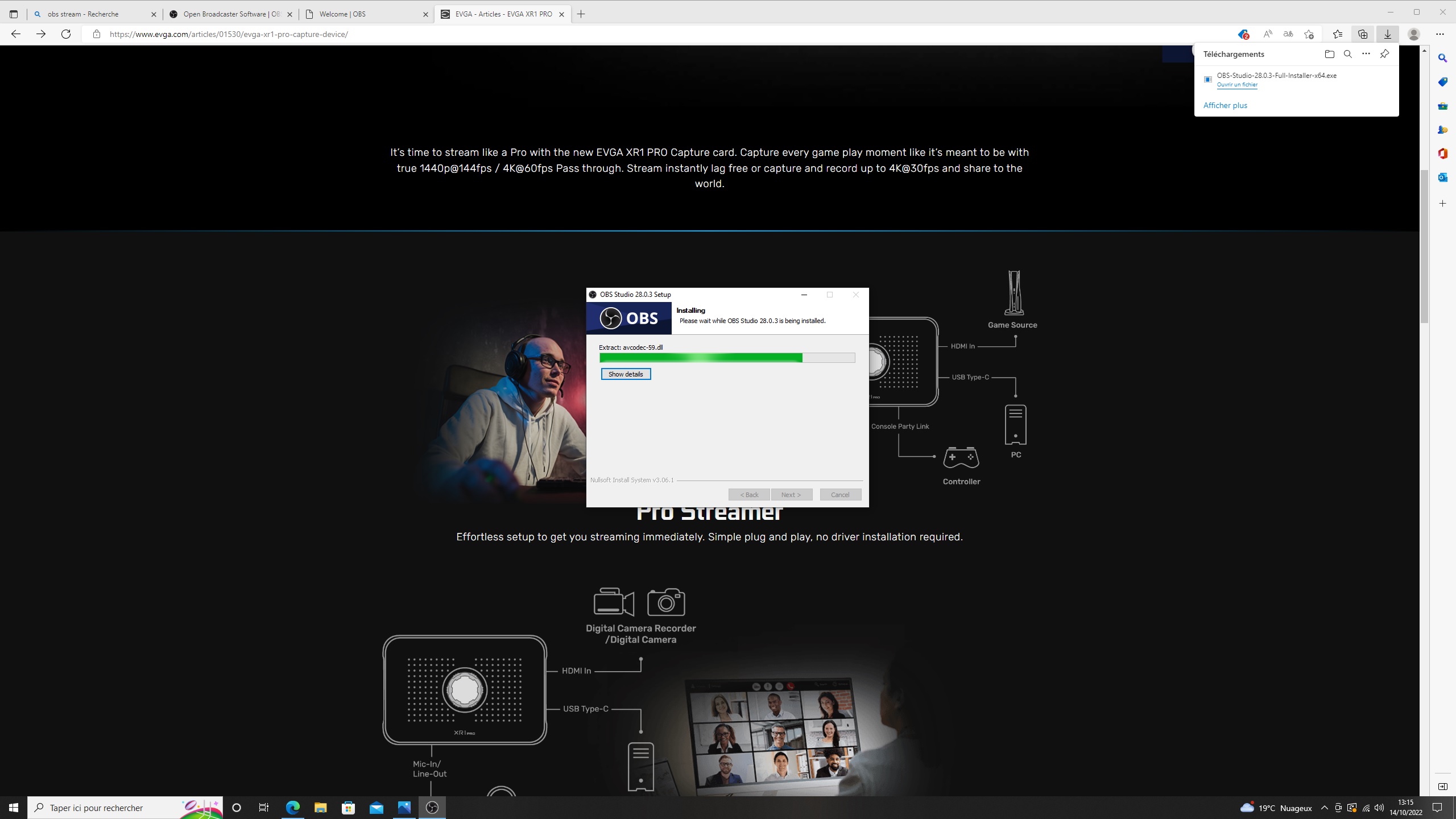
Task: Open a new browser tab
Action: tap(581, 14)
